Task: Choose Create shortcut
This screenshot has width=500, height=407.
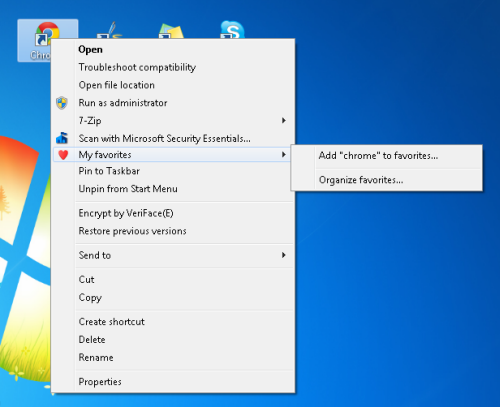Action: click(x=173, y=322)
